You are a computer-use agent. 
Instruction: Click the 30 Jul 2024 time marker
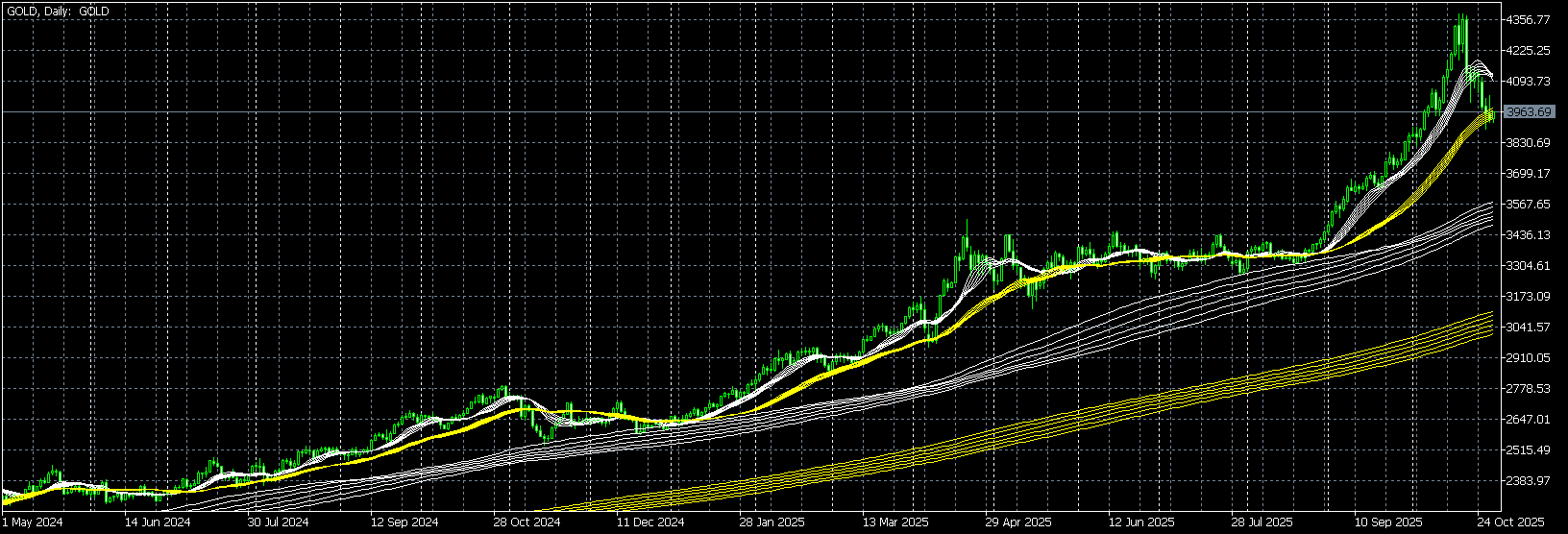coord(278,523)
